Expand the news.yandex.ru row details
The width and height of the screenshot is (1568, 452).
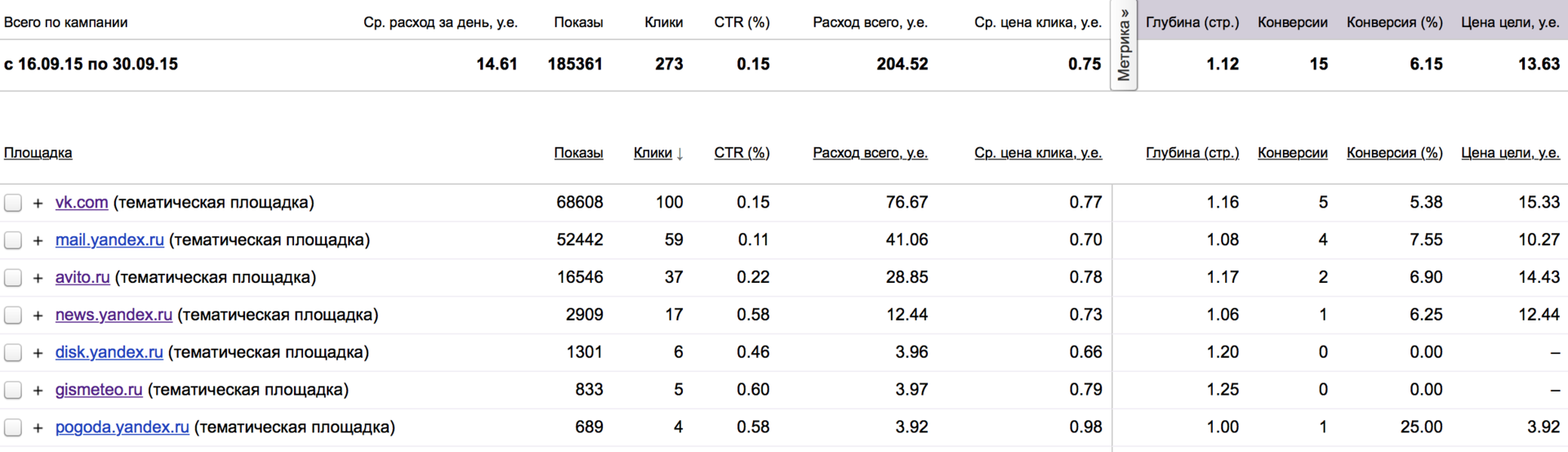[x=38, y=316]
